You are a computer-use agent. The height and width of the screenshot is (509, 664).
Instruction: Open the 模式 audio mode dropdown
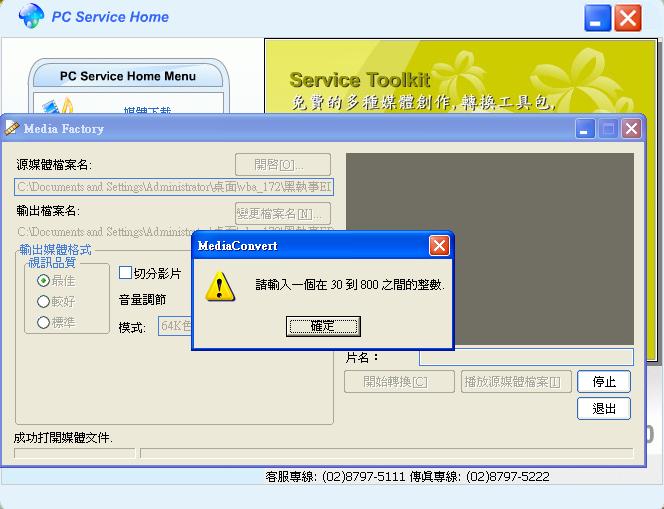tap(175, 326)
